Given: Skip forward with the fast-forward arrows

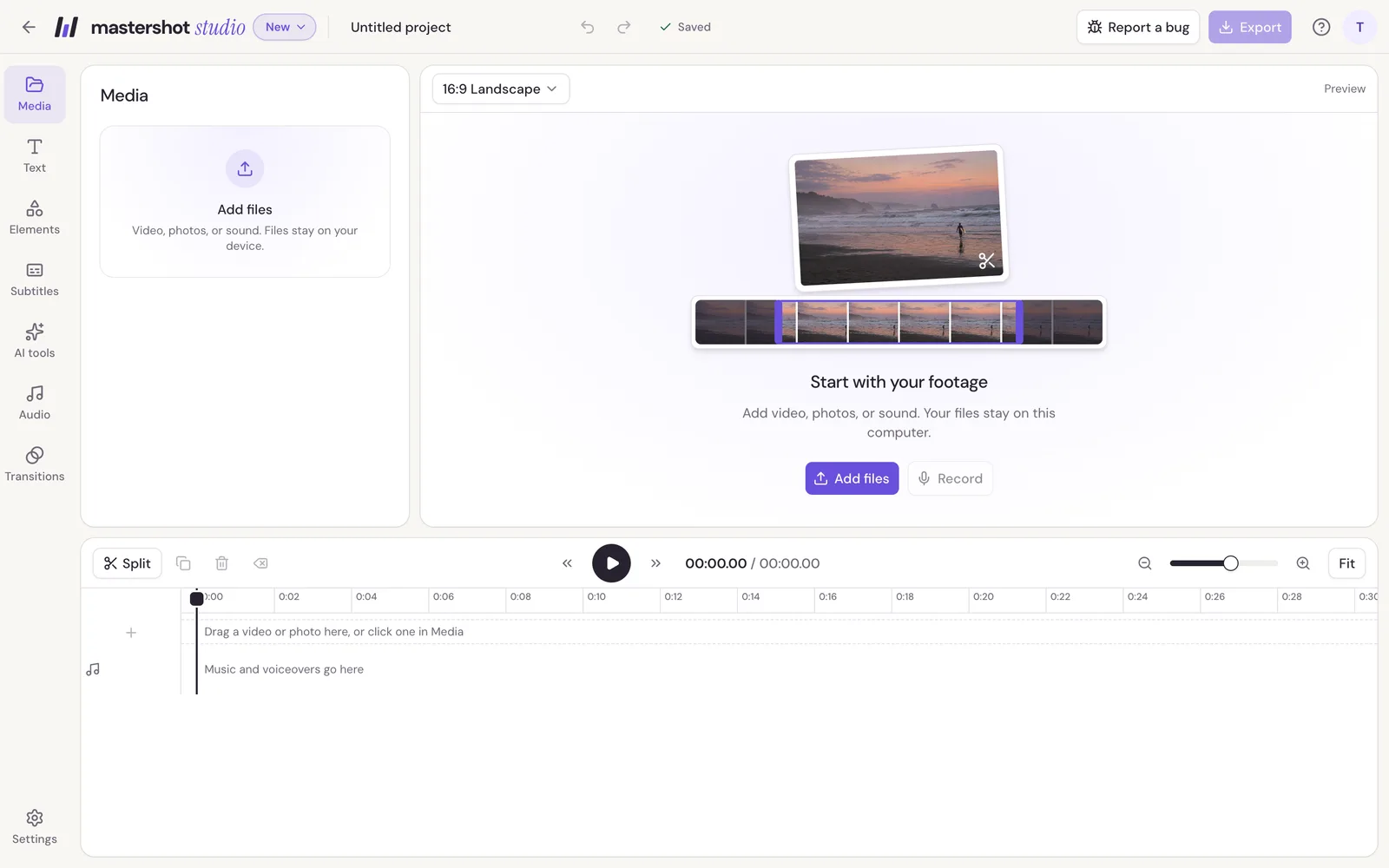Looking at the screenshot, I should (x=656, y=563).
